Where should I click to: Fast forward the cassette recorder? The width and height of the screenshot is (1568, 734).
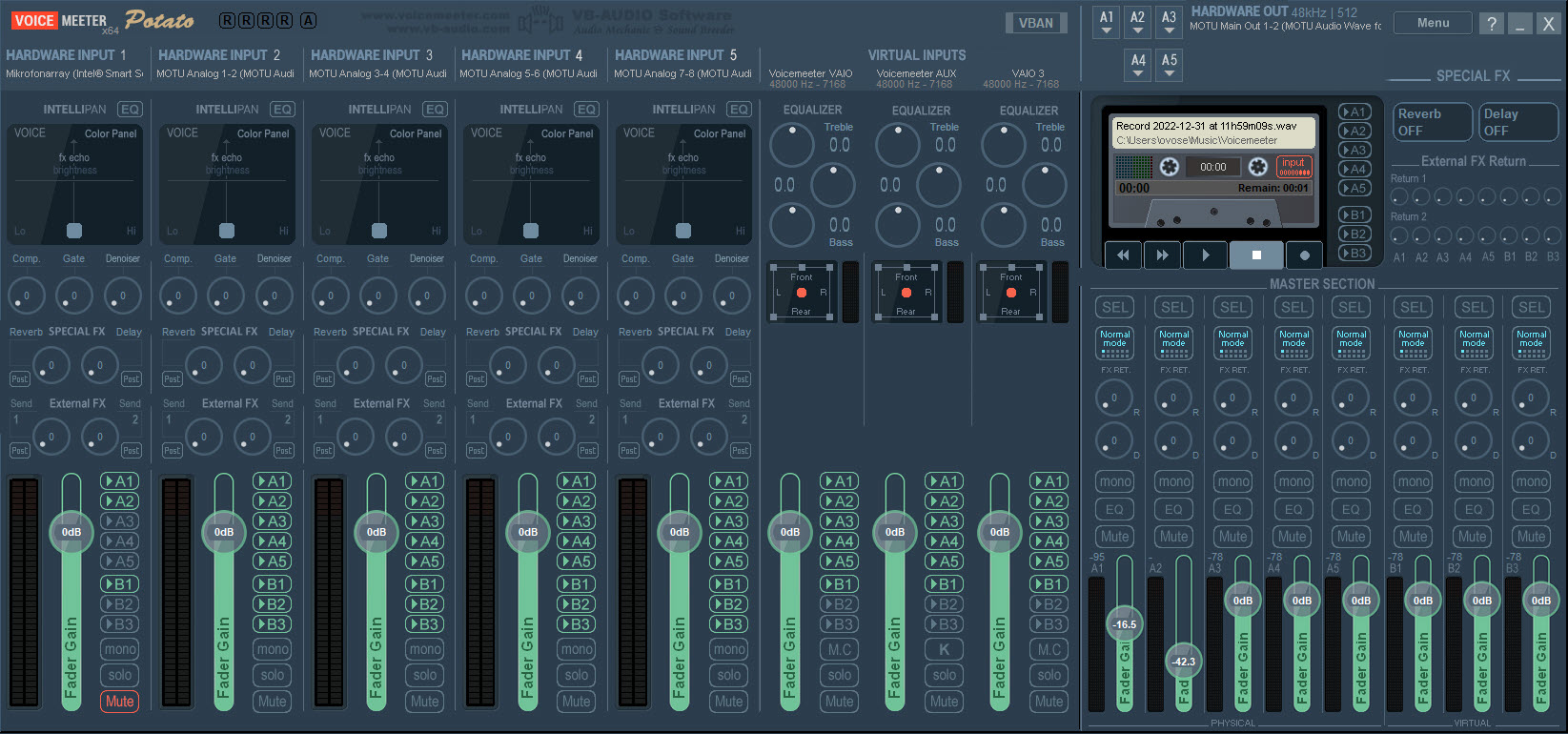point(1162,255)
